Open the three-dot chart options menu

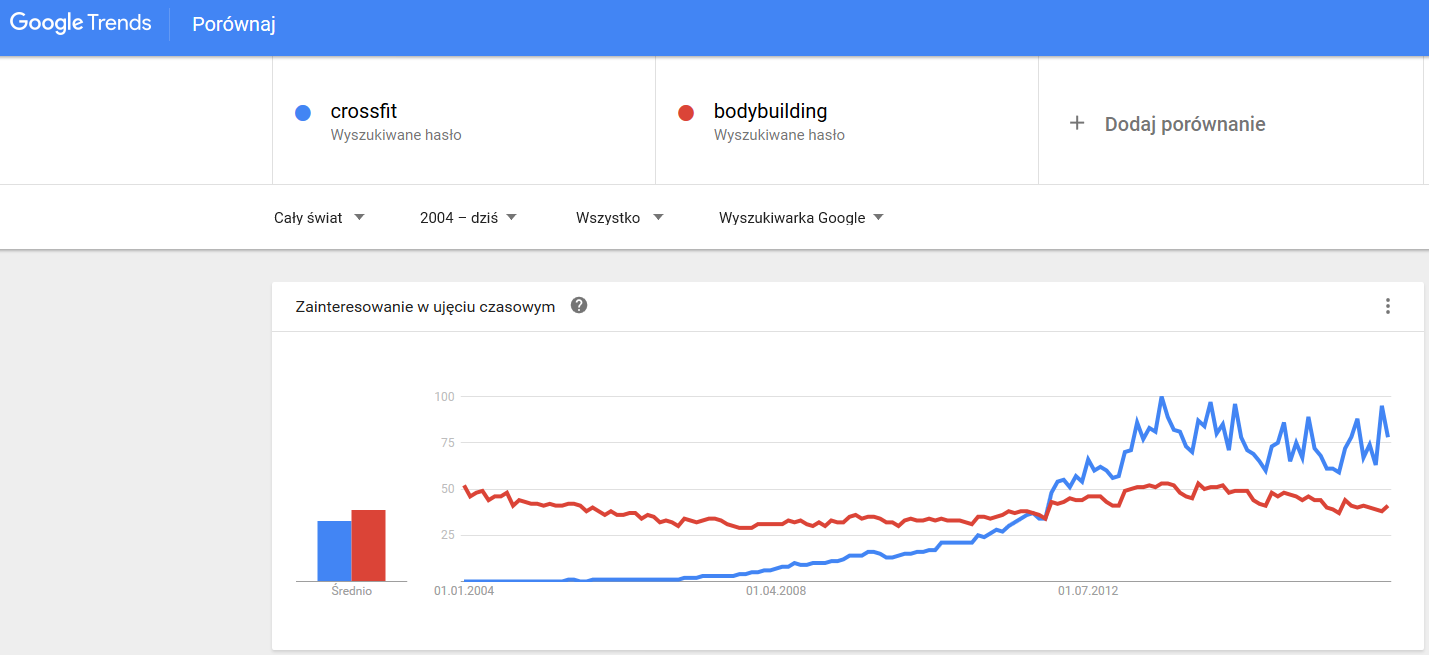[x=1387, y=306]
